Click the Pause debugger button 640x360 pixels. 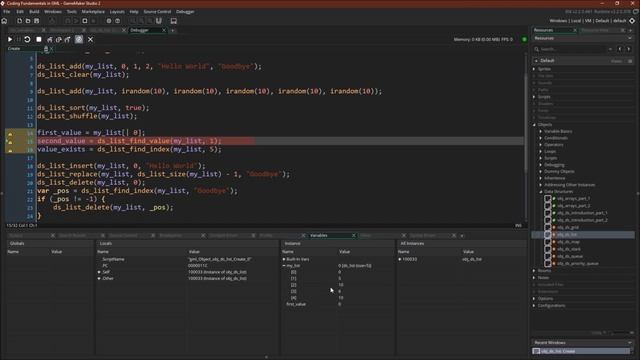(18, 40)
